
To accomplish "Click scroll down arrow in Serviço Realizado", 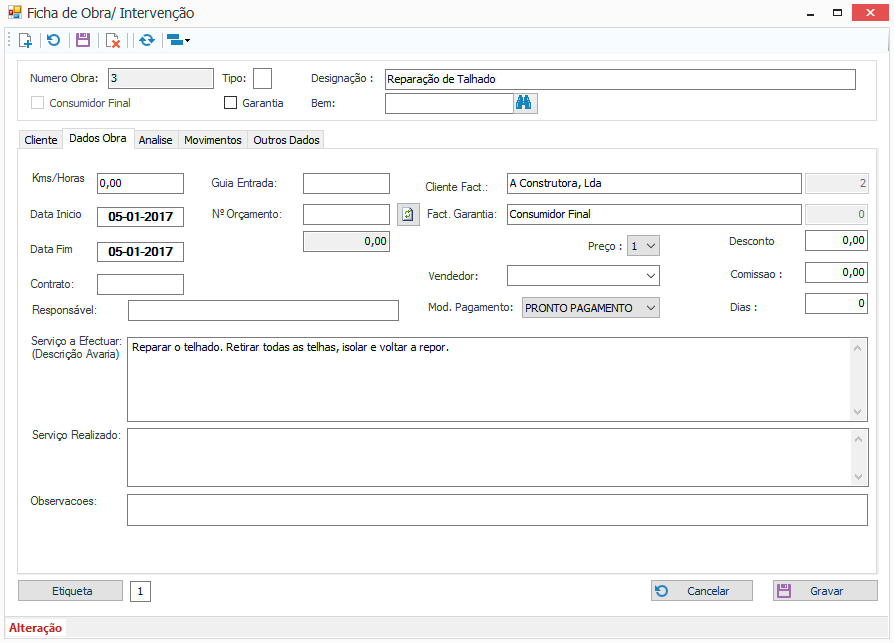I will pos(858,477).
